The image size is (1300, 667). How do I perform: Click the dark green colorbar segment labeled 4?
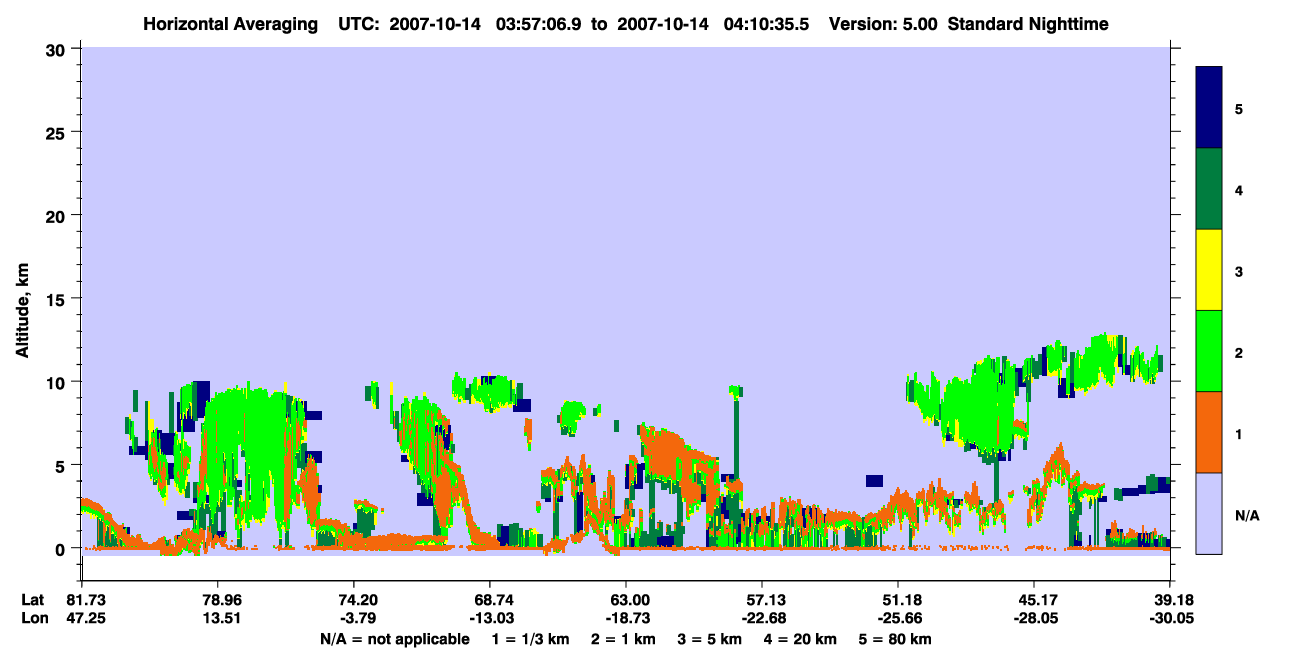1209,189
